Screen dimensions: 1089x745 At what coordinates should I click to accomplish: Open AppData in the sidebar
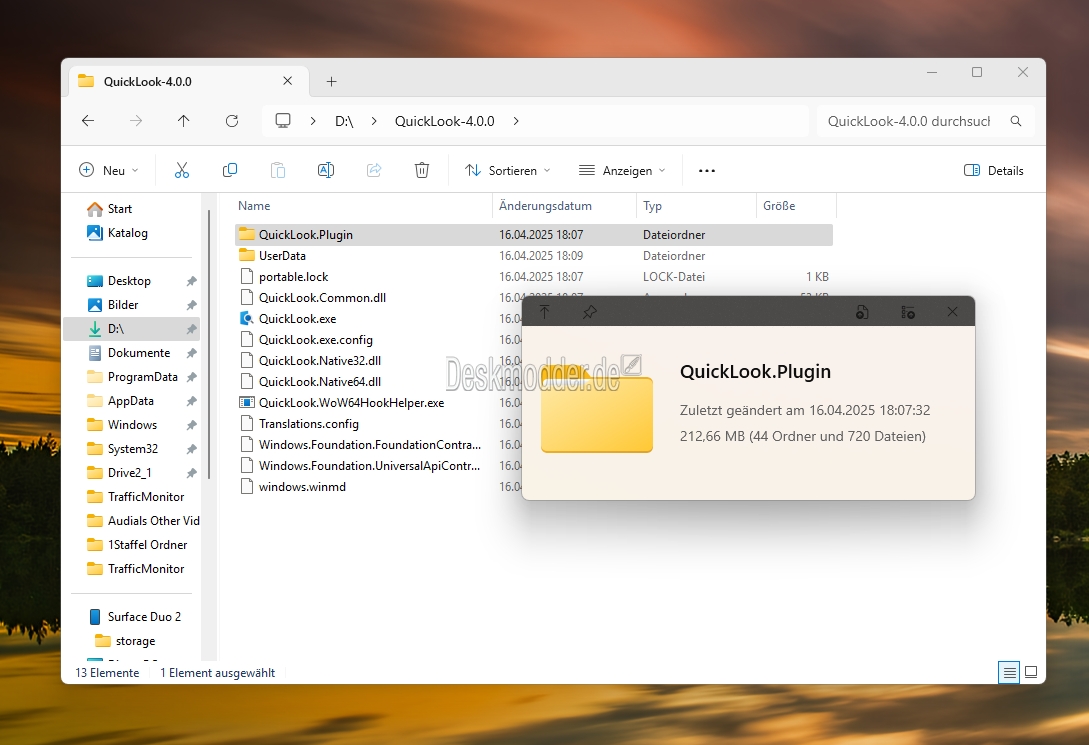point(132,401)
